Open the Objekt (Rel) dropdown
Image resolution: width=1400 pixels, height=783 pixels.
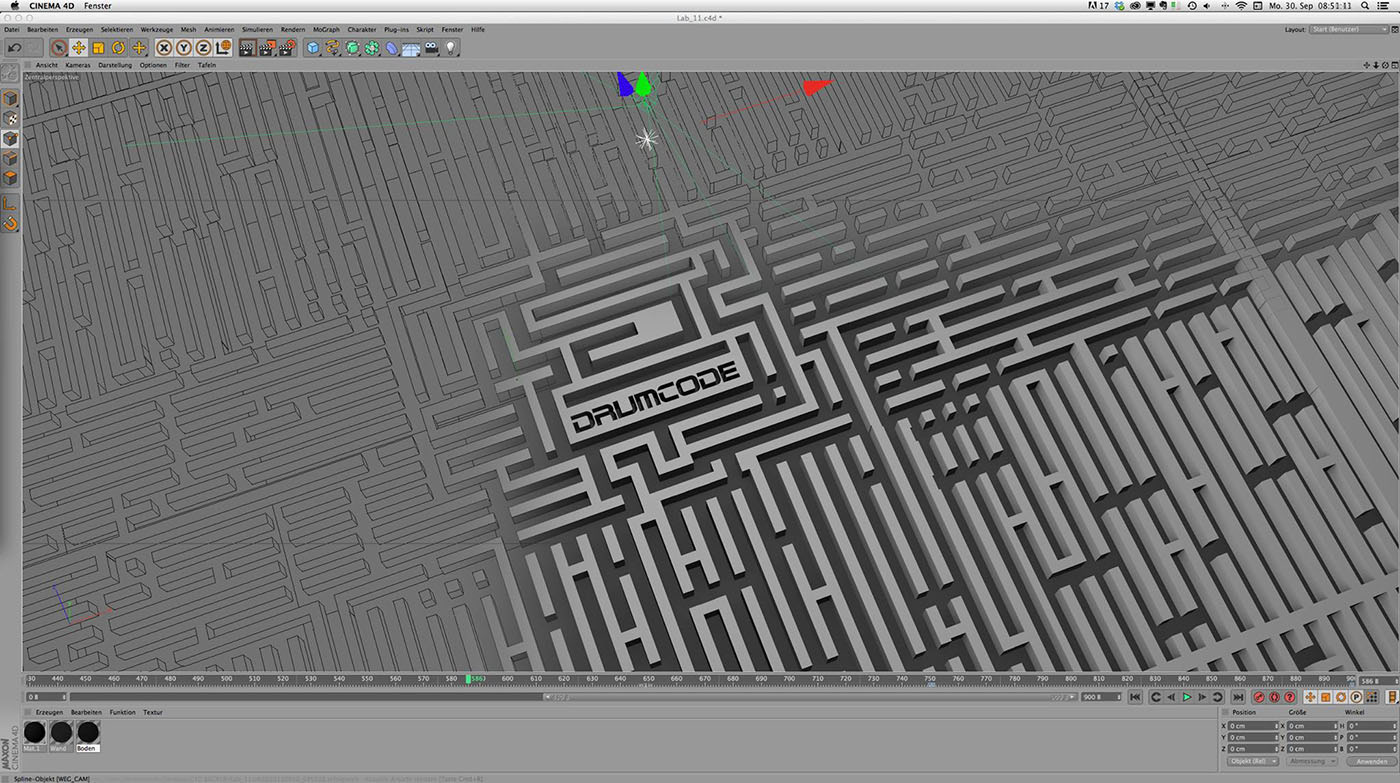point(1253,761)
